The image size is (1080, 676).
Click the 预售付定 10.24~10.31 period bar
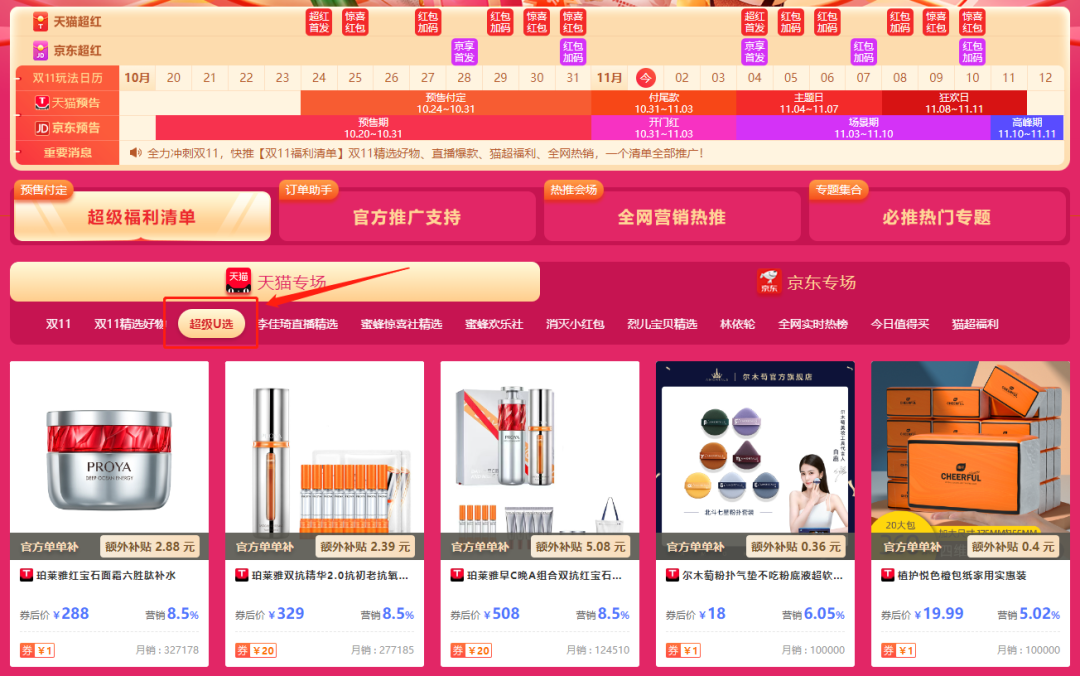coord(446,103)
